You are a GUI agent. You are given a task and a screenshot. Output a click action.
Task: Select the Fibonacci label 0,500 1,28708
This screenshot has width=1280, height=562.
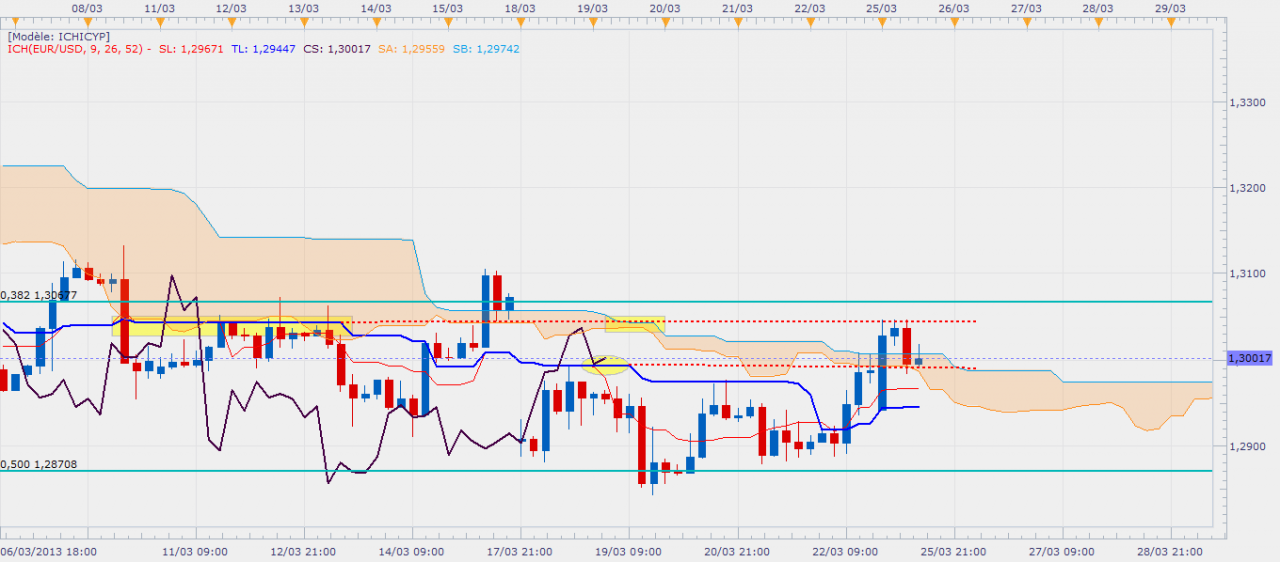tap(39, 464)
